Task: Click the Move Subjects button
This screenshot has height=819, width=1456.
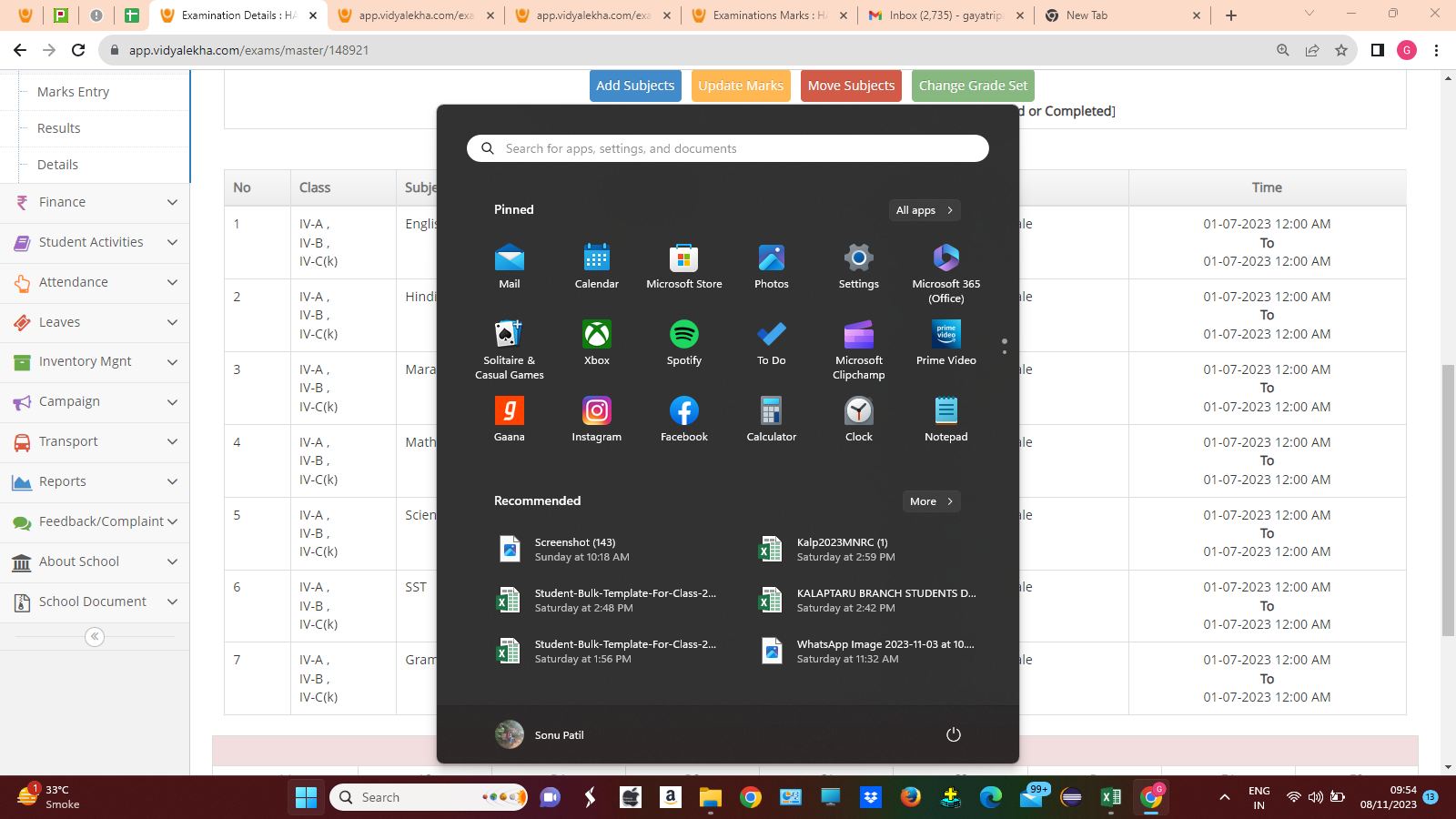Action: (x=851, y=86)
